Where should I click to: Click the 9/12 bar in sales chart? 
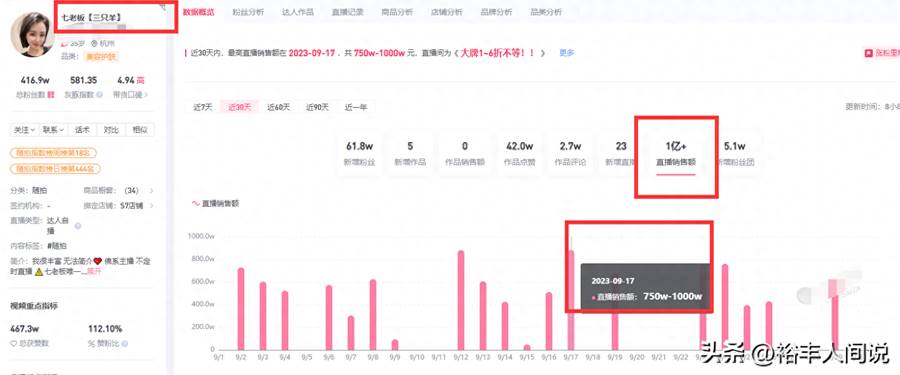click(x=461, y=300)
